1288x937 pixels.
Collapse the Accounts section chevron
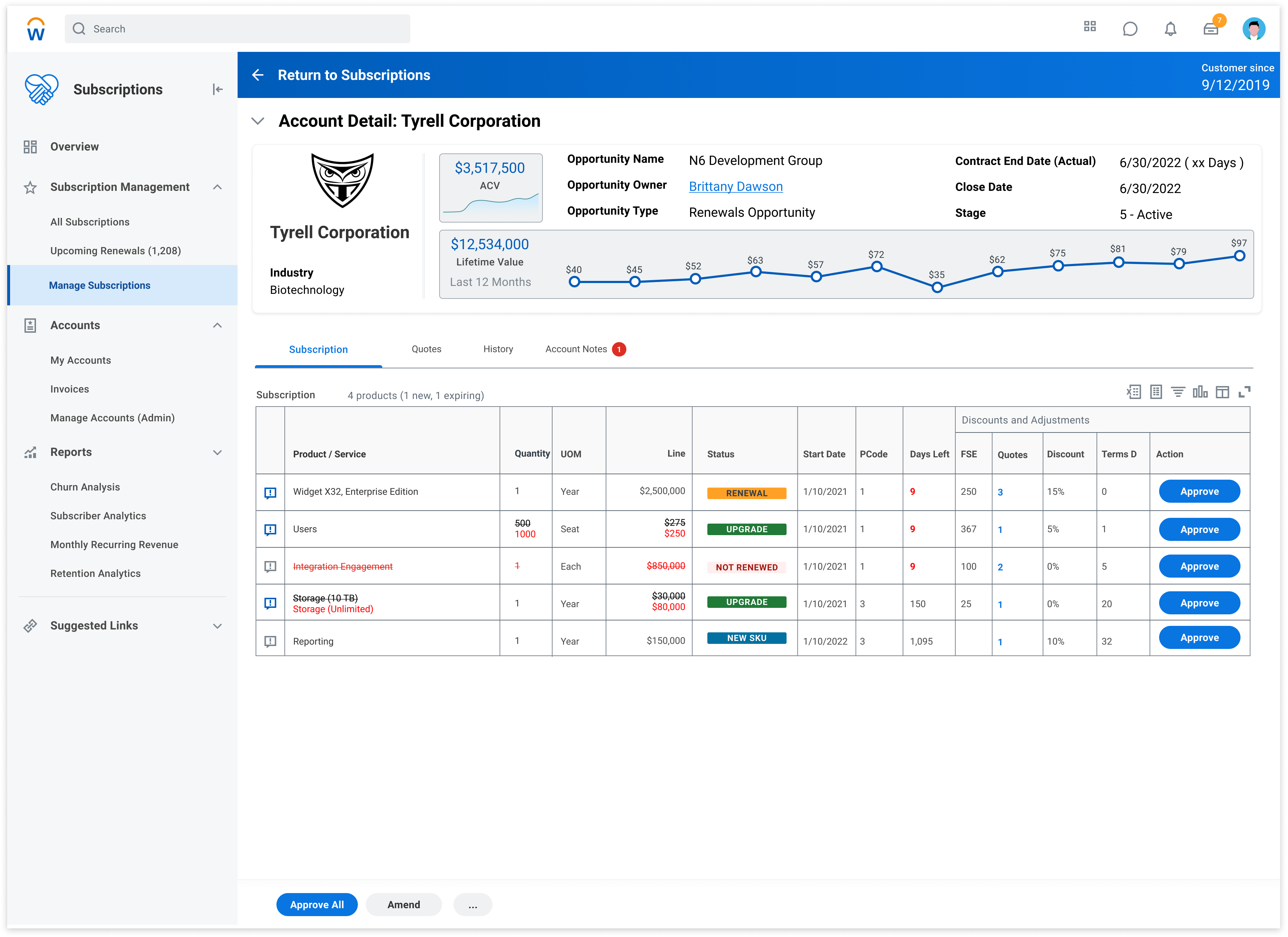[217, 326]
